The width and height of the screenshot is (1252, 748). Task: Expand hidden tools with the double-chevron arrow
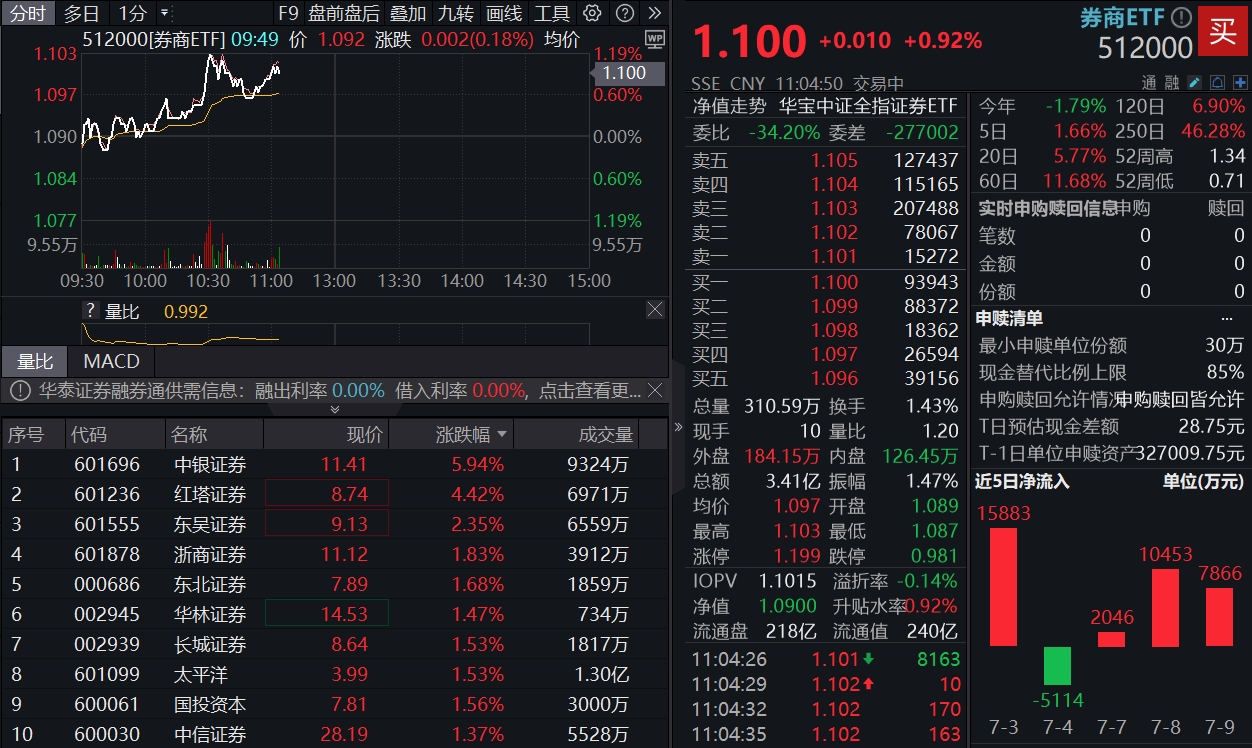click(657, 13)
